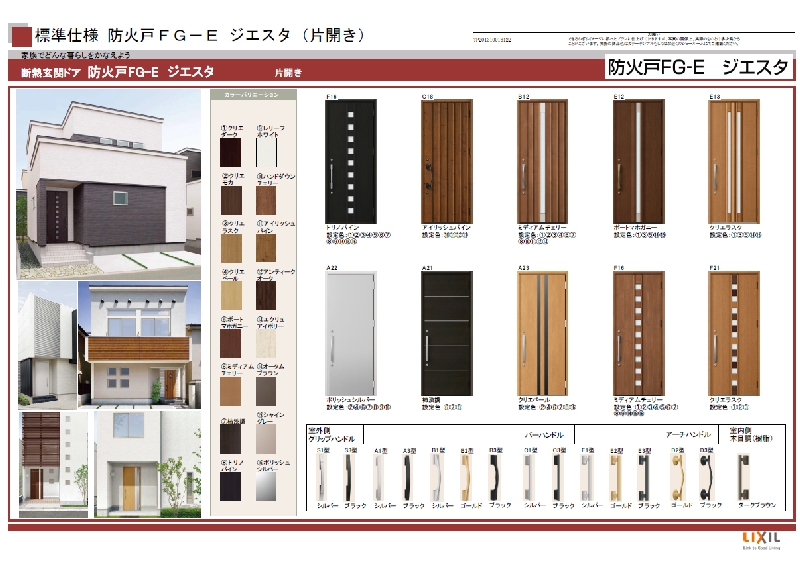This screenshot has width=800, height=563.
Task: Select the gold arch handle
Action: coord(678,478)
